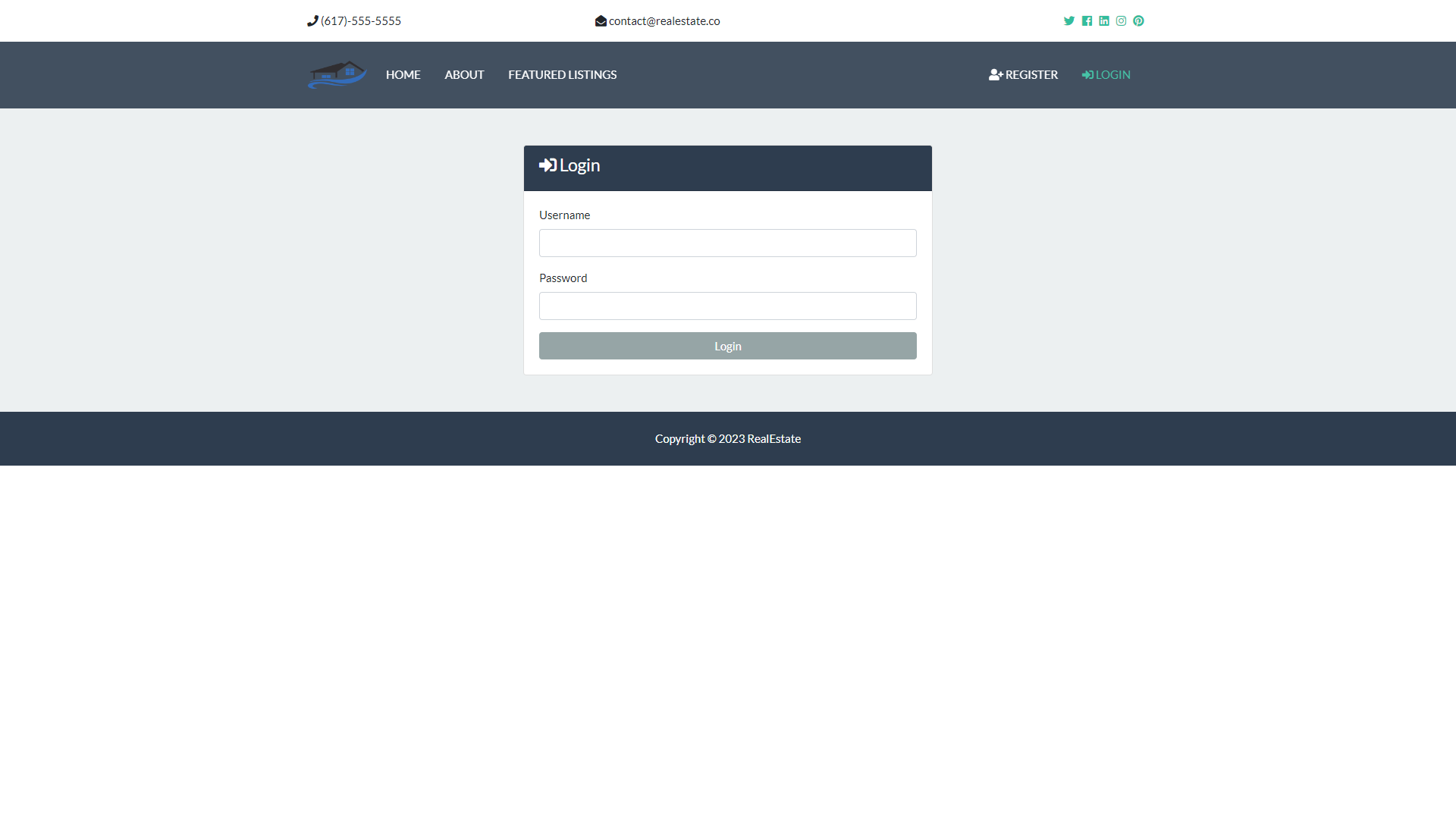This screenshot has width=1456, height=819.
Task: Click the envelope icon beside email
Action: pos(601,21)
